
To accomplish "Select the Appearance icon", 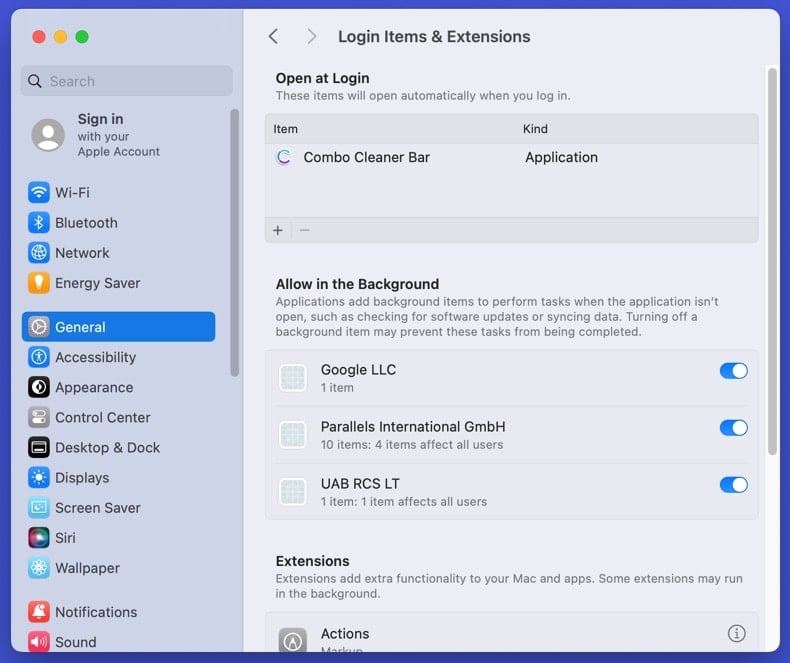I will 39,387.
